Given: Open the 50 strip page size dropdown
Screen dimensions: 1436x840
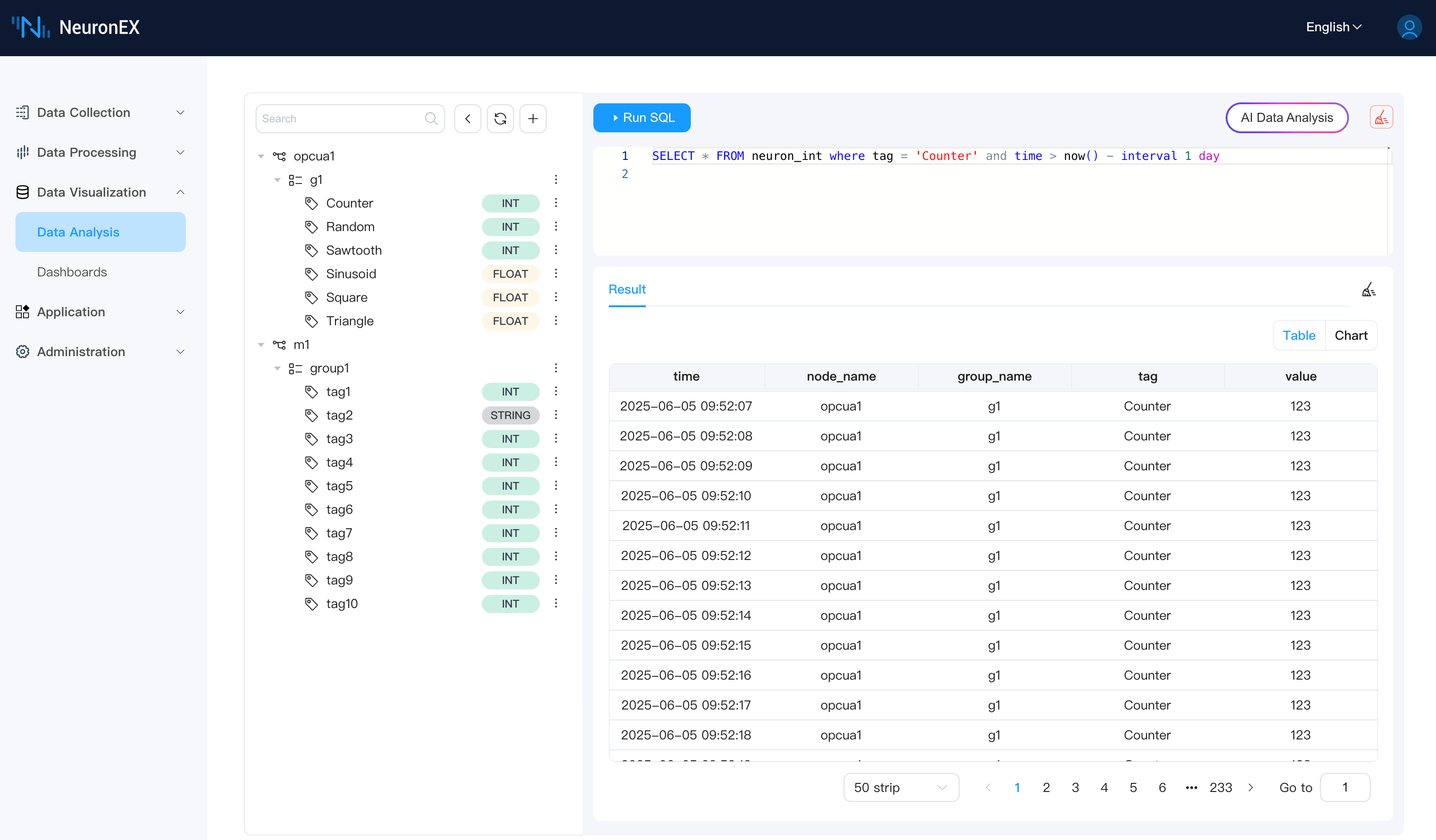Looking at the screenshot, I should tap(900, 787).
